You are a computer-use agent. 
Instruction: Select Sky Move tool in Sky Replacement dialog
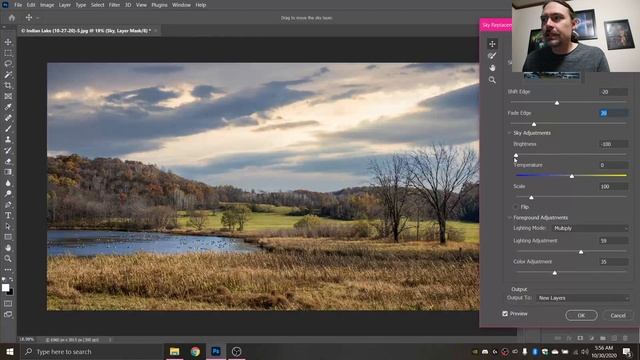[492, 44]
